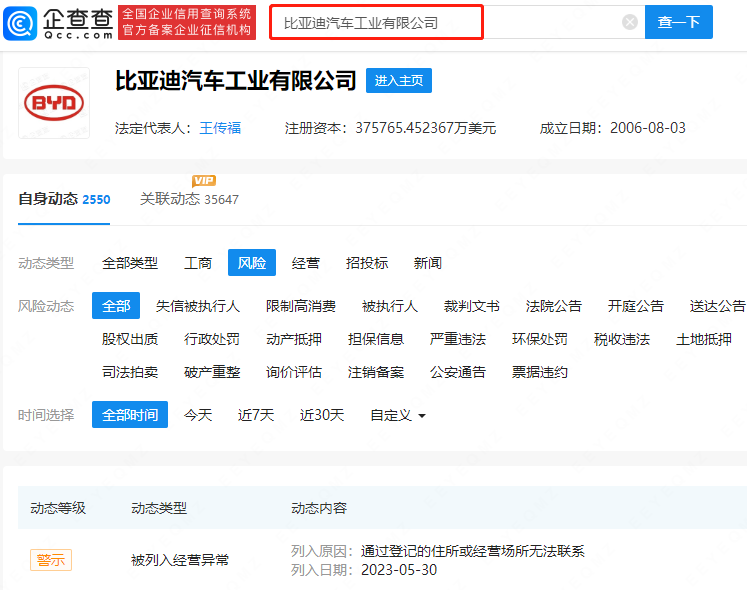
Task: Click the VIP badge above 关联动态
Action: tap(204, 181)
